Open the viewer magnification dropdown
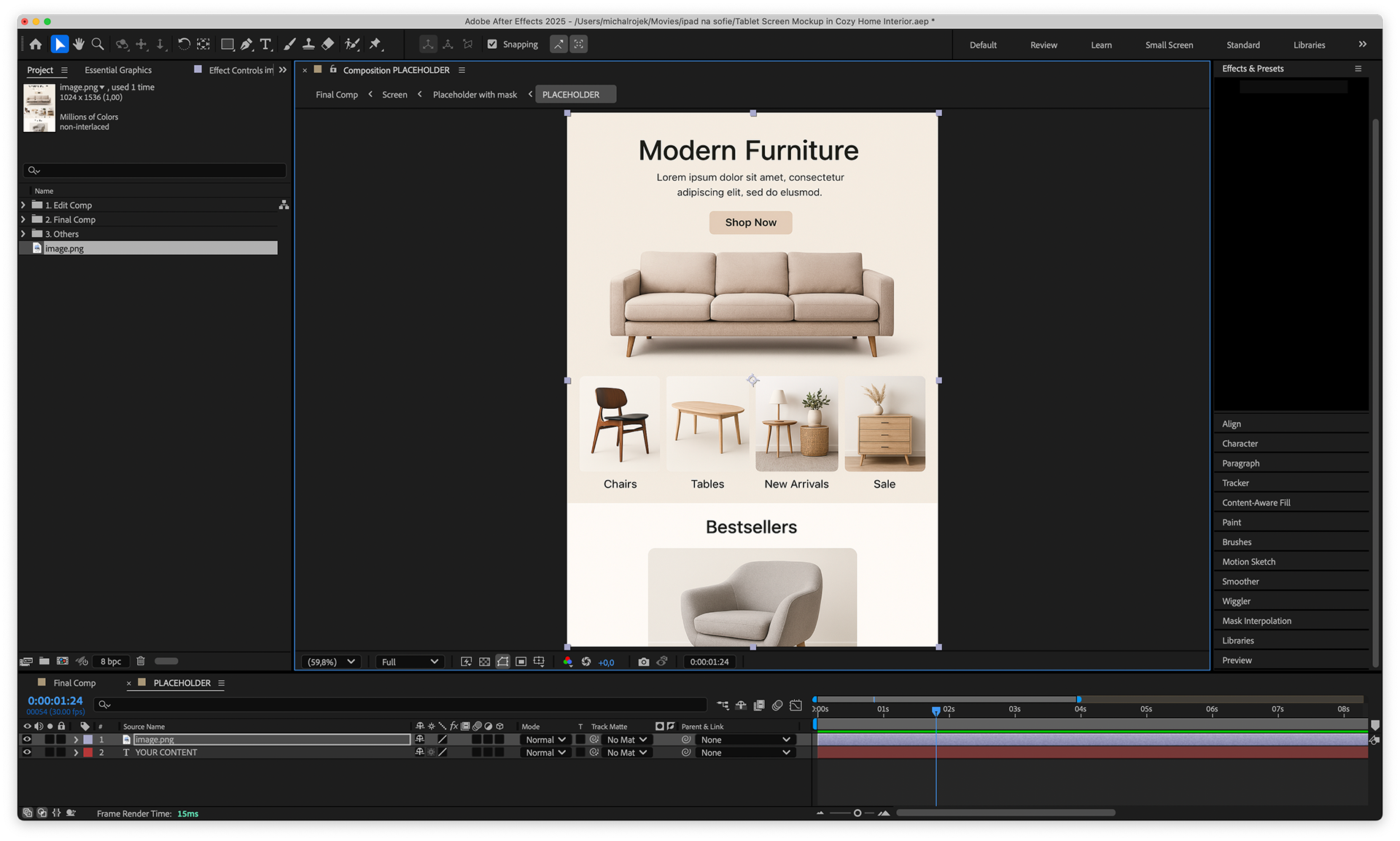 (331, 662)
